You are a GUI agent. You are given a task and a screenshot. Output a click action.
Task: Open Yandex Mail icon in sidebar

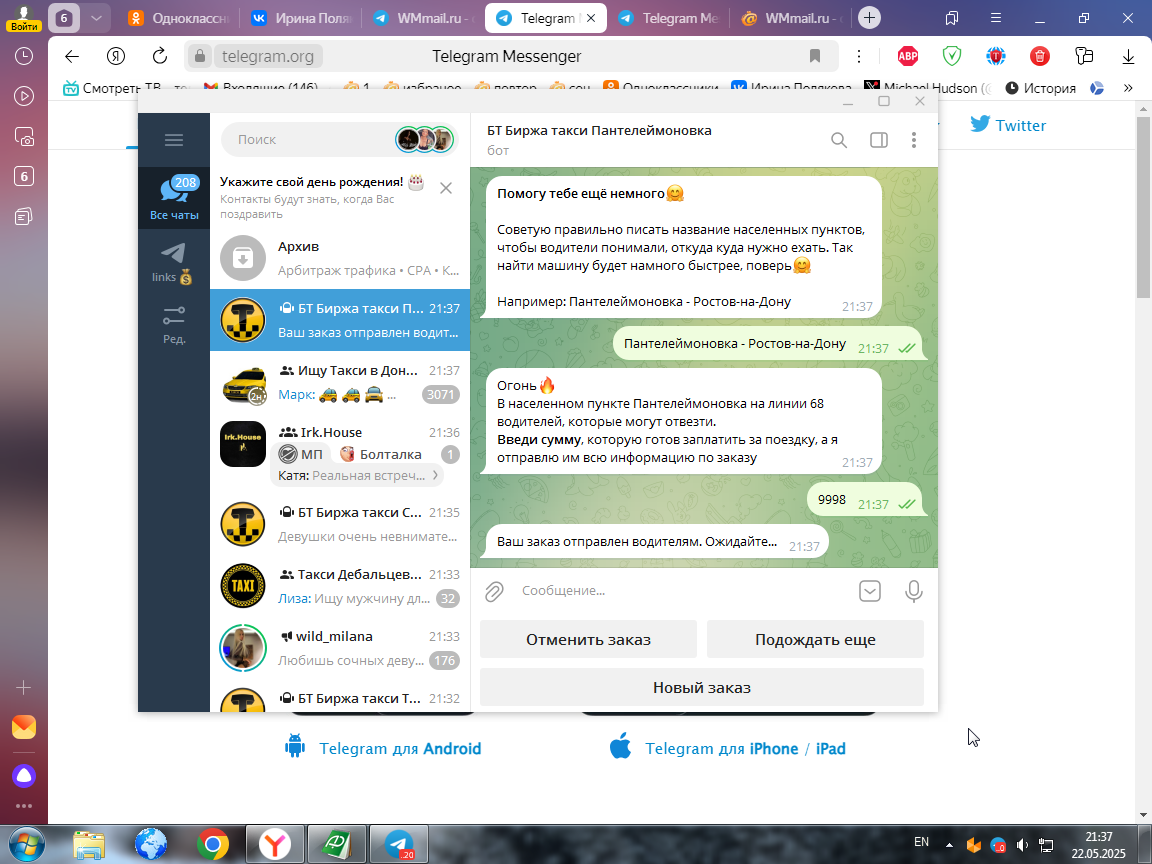click(x=24, y=727)
